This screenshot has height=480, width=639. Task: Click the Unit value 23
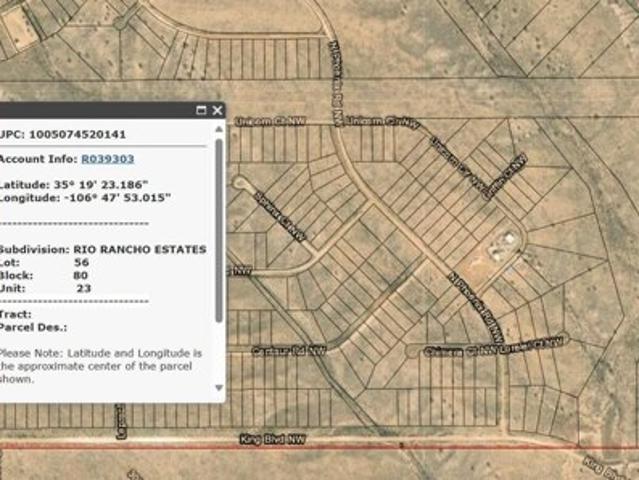coord(84,286)
